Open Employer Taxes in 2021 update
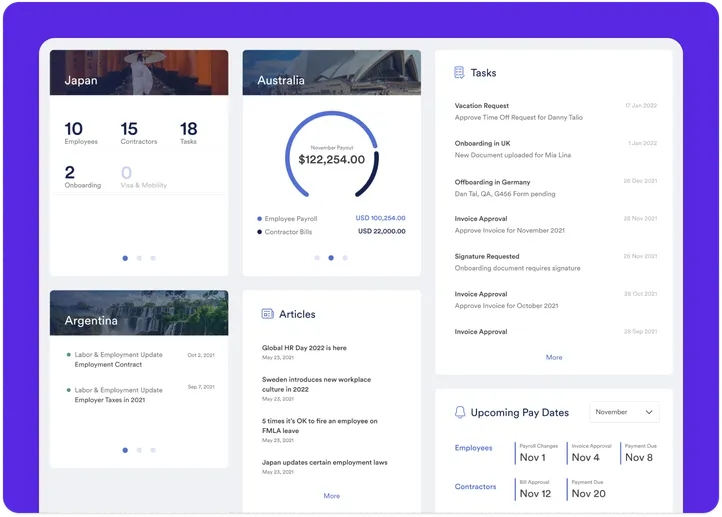 pyautogui.click(x=140, y=395)
